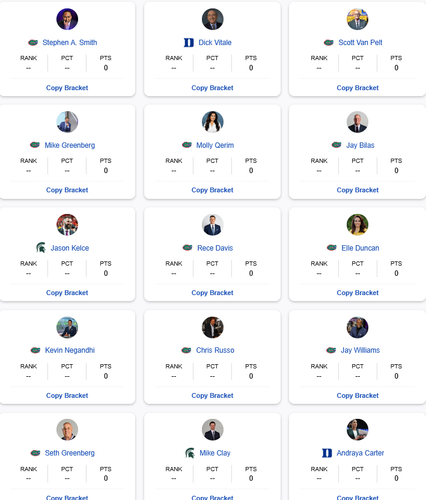Click Dick Vitale's Duke team logo
Image resolution: width=426 pixels, height=500 pixels.
pos(189,42)
